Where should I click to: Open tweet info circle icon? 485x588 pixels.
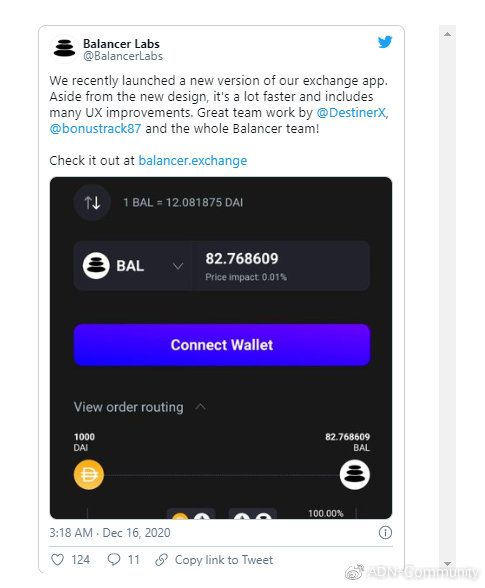[385, 532]
